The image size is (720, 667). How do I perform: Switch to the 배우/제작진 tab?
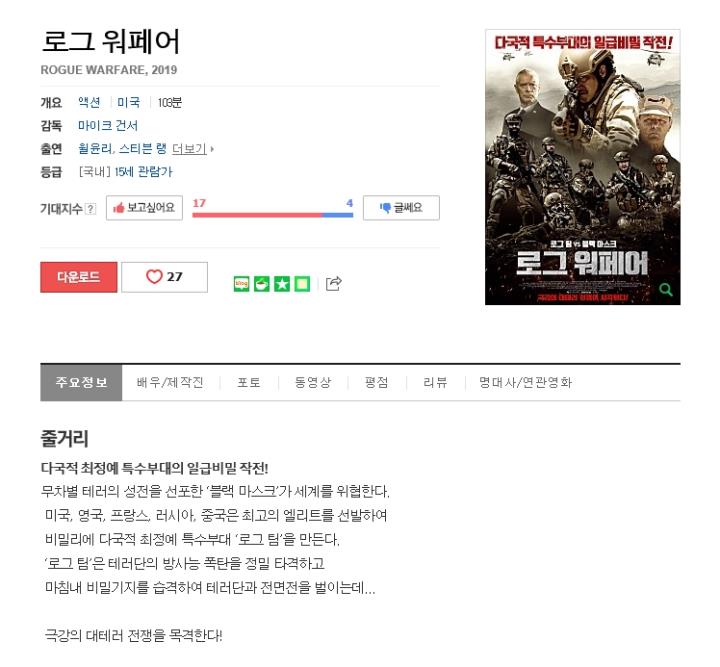coord(170,382)
